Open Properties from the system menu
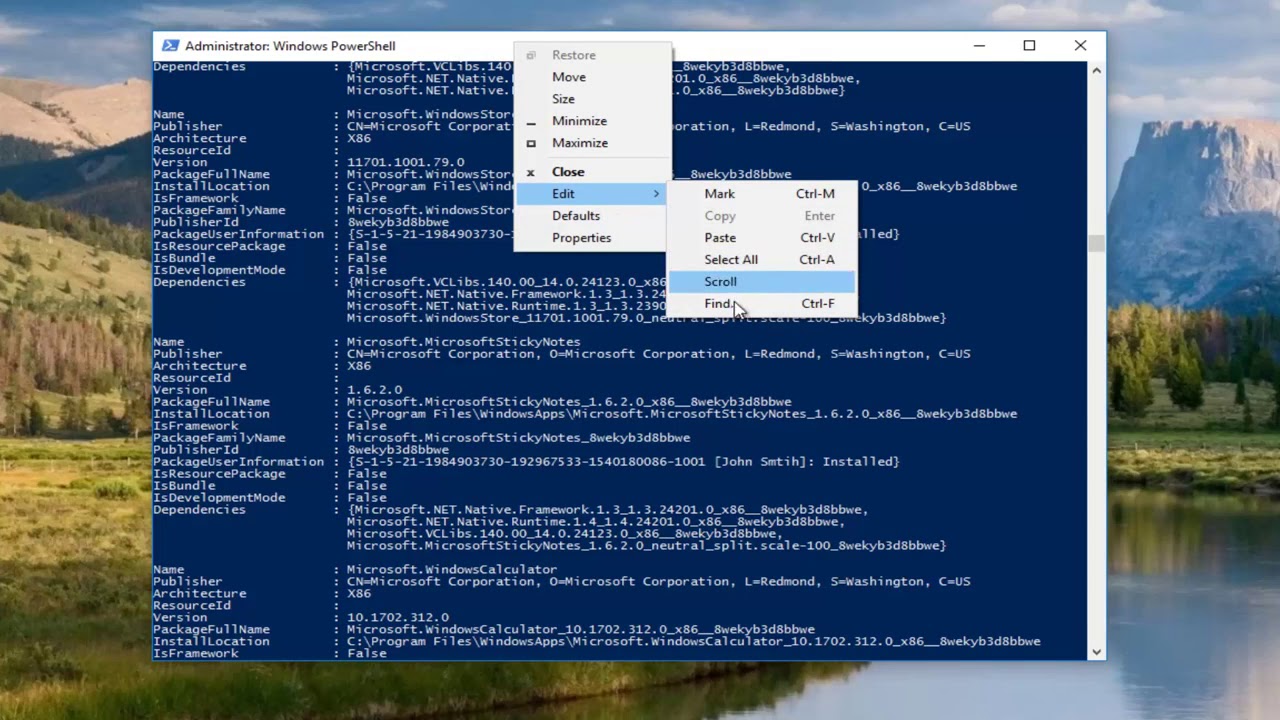 point(593,238)
